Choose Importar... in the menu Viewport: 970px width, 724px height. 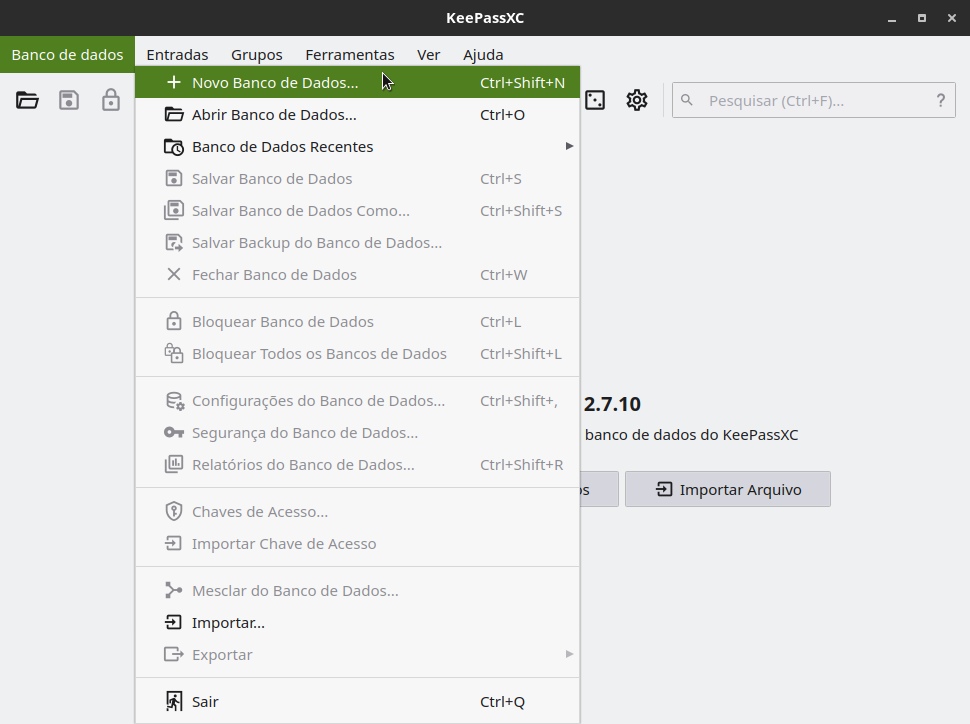(x=358, y=623)
